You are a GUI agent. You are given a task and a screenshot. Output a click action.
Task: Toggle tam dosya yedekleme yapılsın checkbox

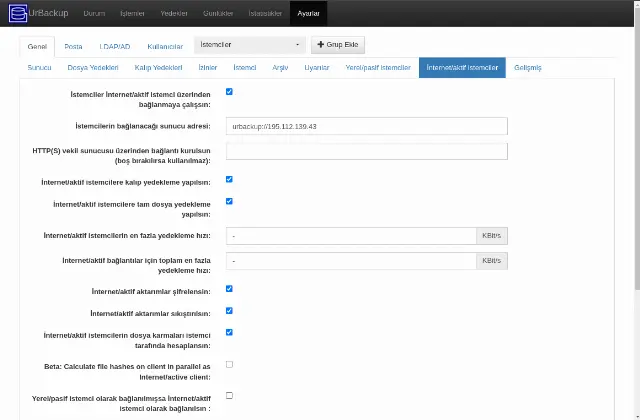tap(229, 202)
